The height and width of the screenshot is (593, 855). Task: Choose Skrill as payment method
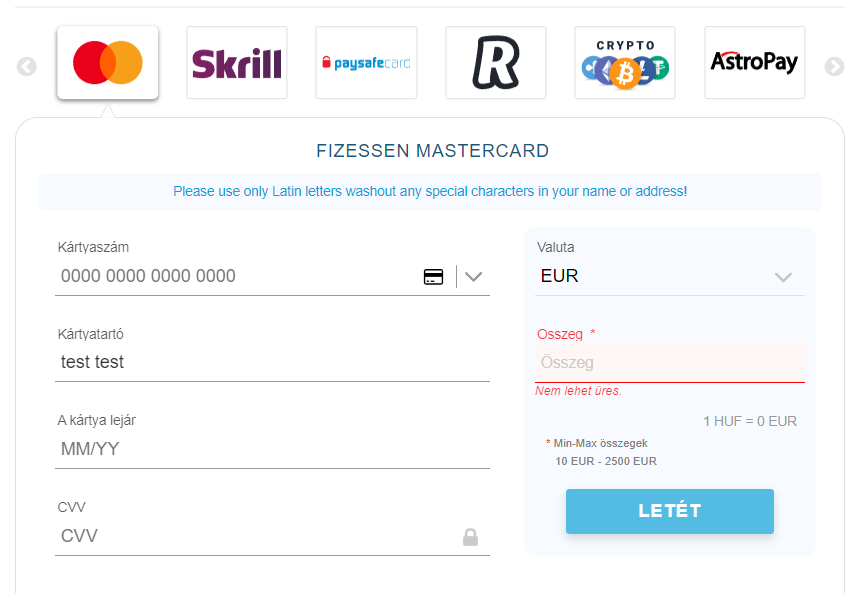237,62
